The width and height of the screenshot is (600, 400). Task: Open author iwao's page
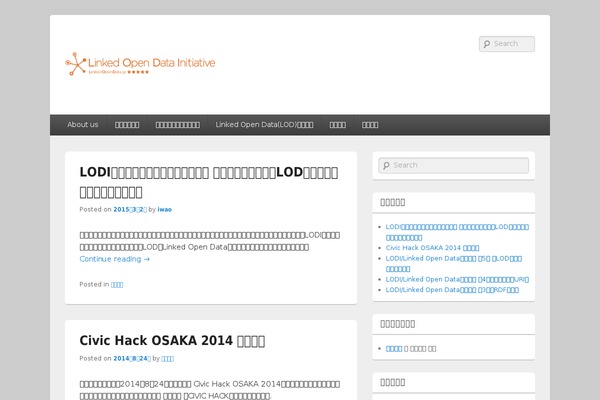point(165,209)
